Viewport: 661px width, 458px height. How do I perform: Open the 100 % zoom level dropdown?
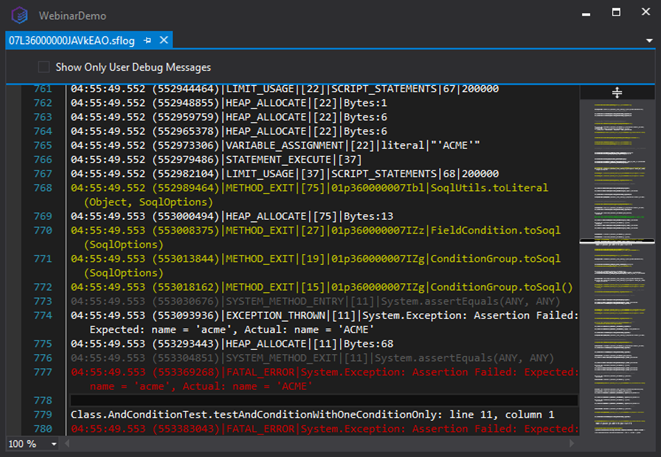pyautogui.click(x=54, y=444)
